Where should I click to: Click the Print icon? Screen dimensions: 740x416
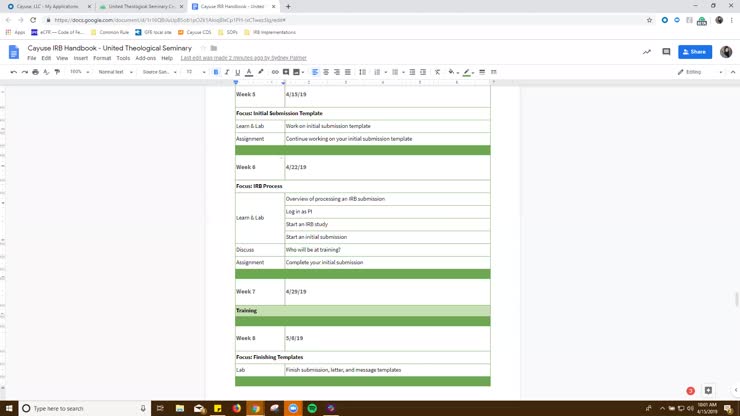[x=35, y=72]
